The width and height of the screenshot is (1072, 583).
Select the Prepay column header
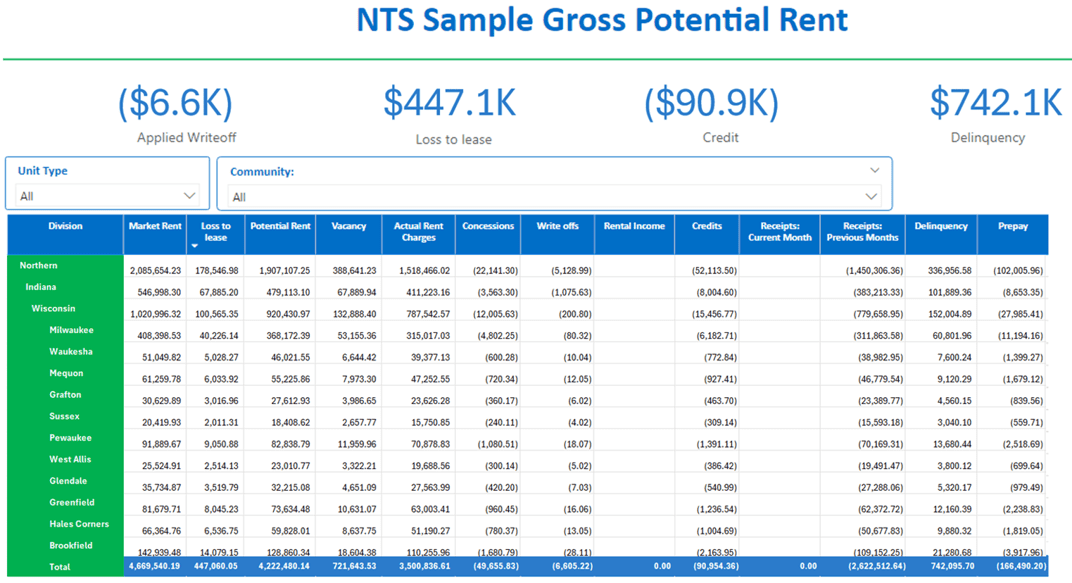click(x=1012, y=227)
